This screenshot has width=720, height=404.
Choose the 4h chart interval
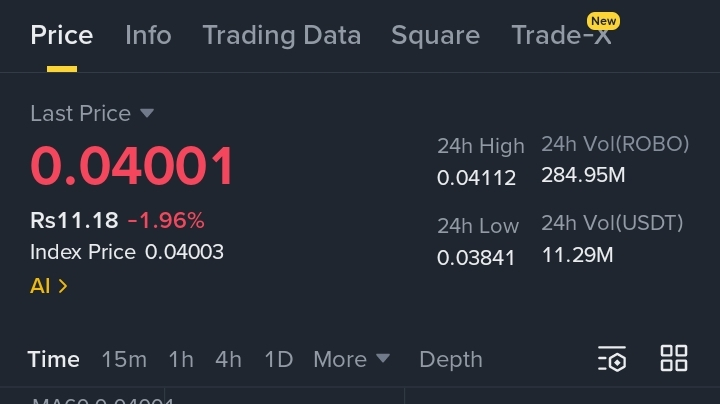pyautogui.click(x=228, y=359)
